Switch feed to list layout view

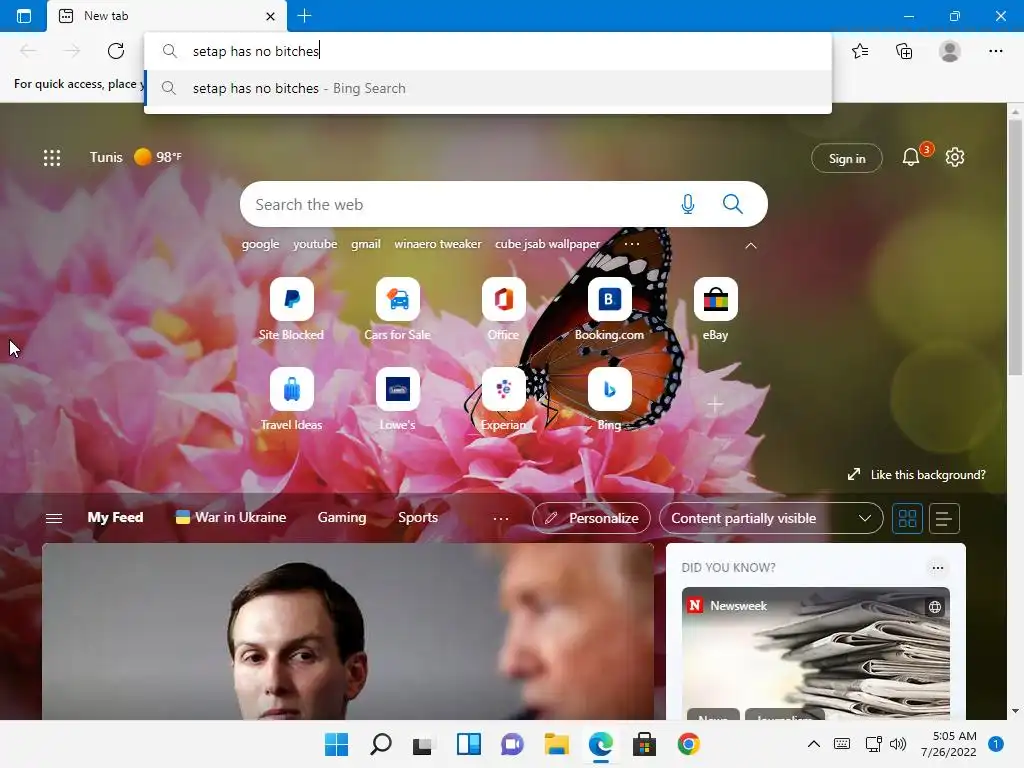pos(944,519)
